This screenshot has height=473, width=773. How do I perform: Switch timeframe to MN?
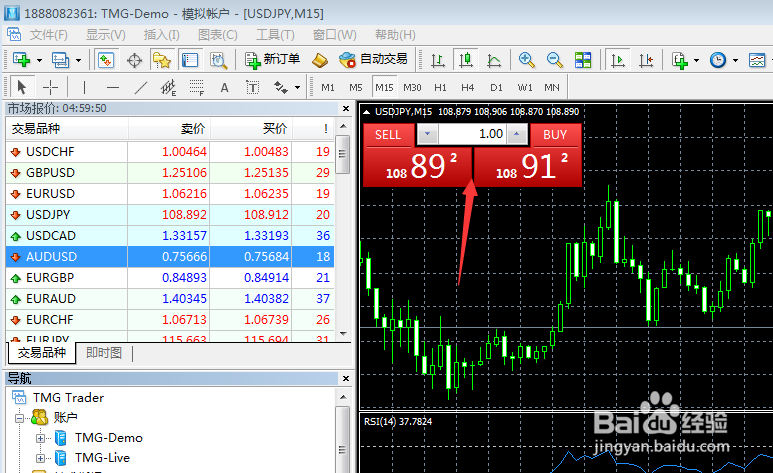coord(552,88)
